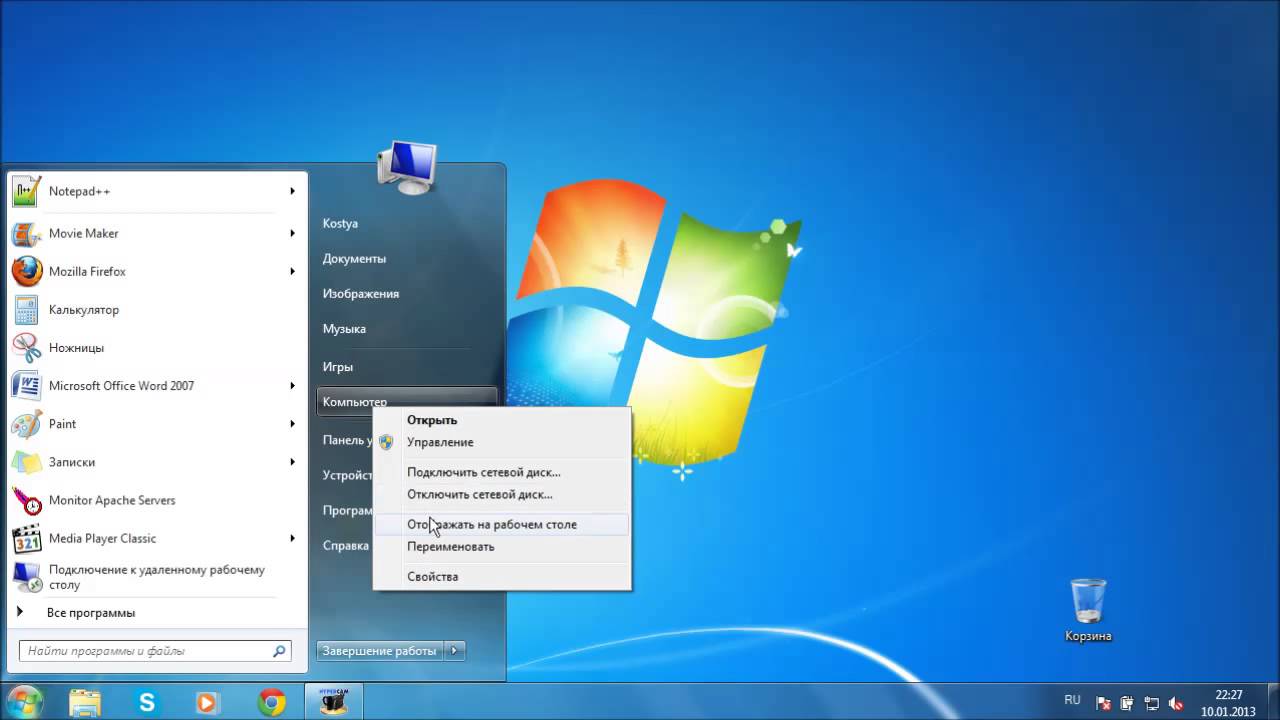Choose Управление in context menu
This screenshot has width=1280, height=720.
point(502,442)
